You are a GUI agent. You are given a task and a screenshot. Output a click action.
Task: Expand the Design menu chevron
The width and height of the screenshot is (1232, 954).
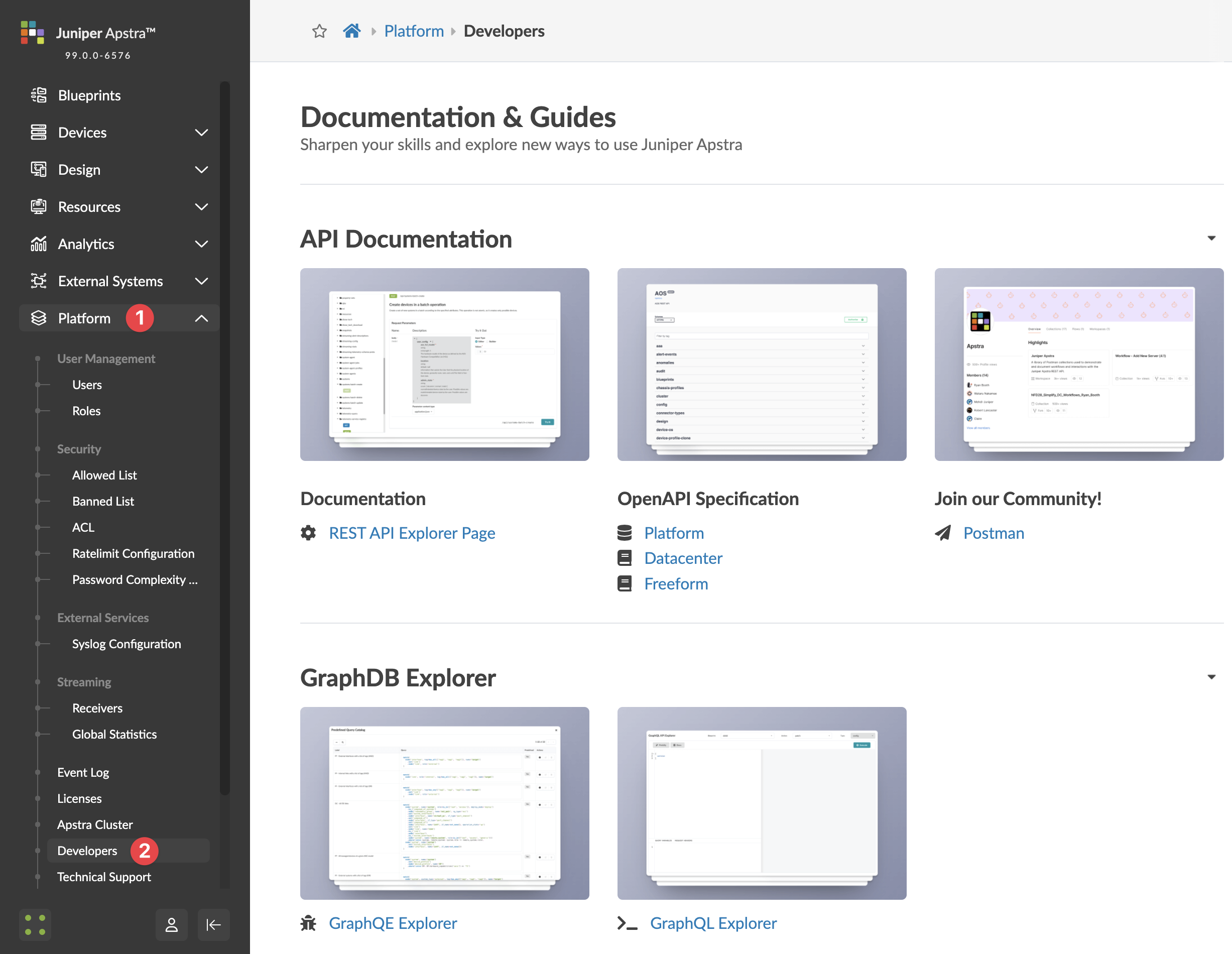201,170
